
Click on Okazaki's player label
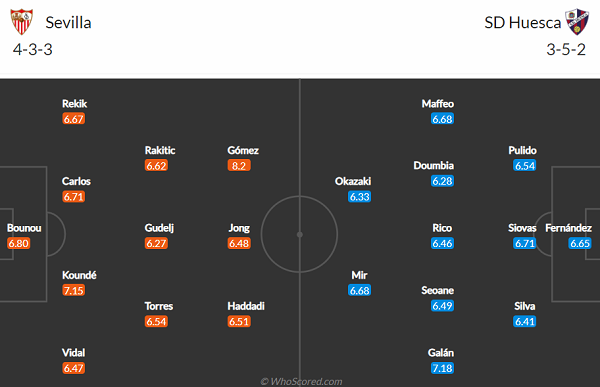[353, 181]
